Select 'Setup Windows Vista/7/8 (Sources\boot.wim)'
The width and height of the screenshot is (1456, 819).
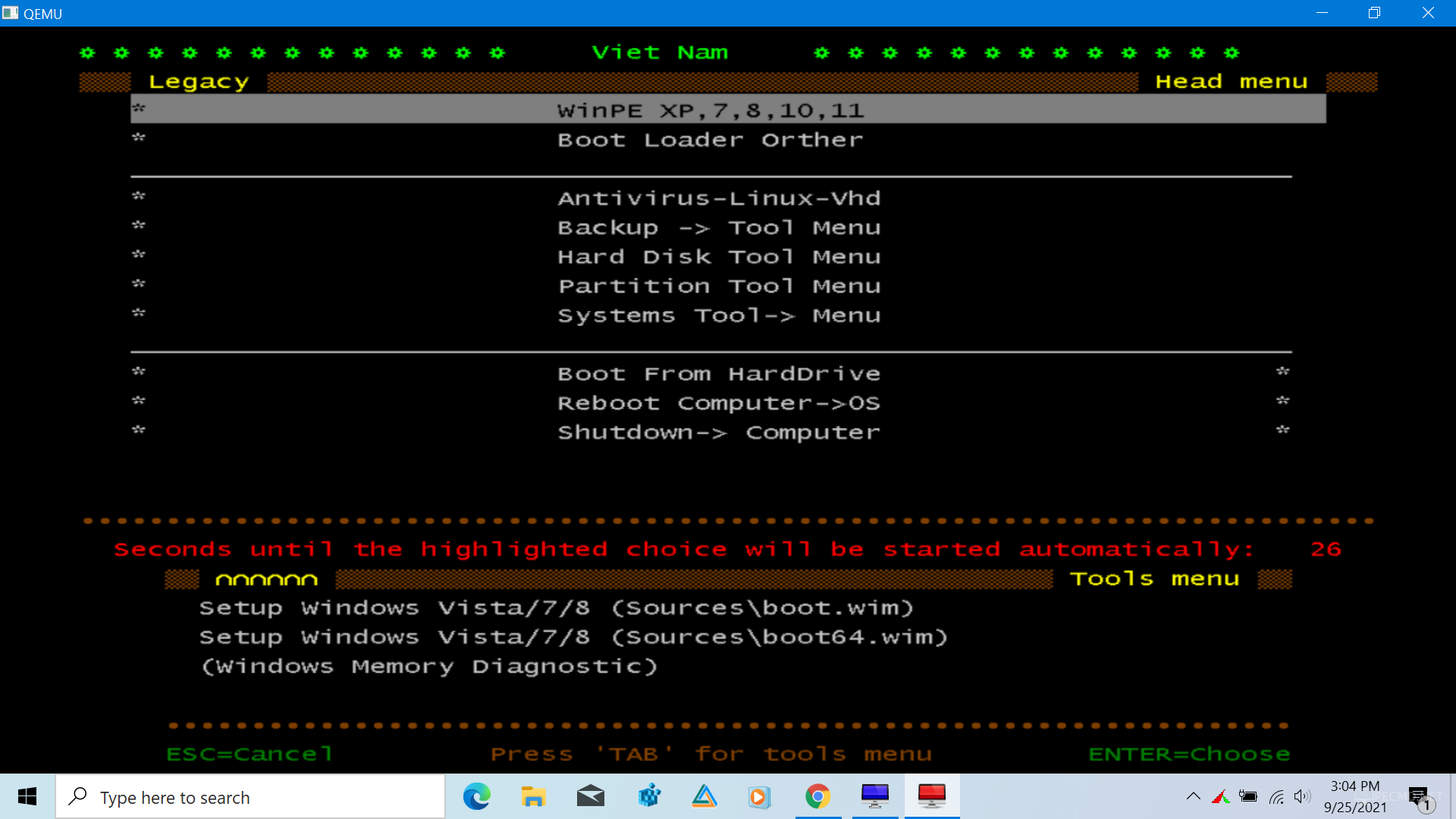[x=557, y=608]
